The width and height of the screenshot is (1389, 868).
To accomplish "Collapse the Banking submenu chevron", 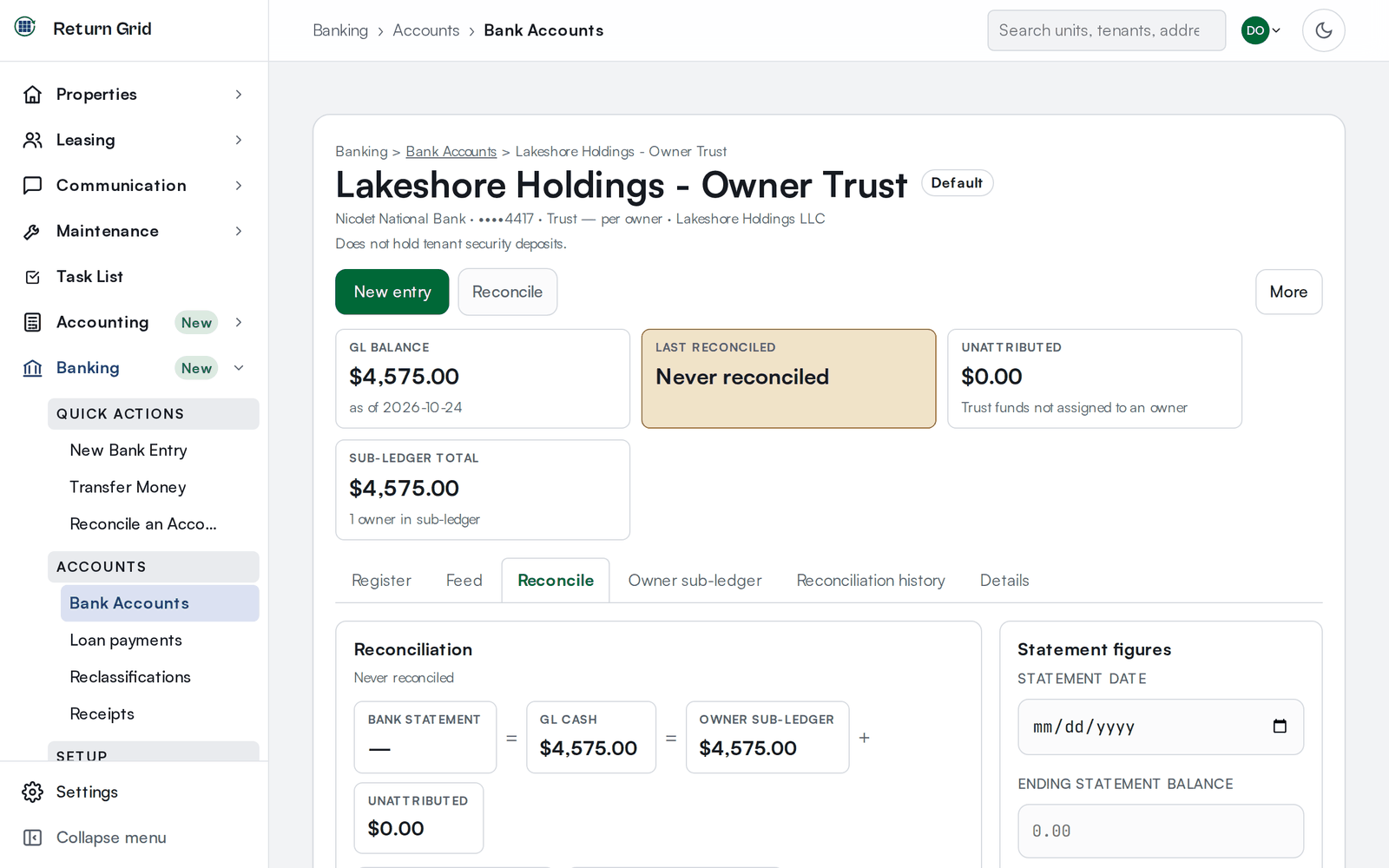I will pos(239,368).
